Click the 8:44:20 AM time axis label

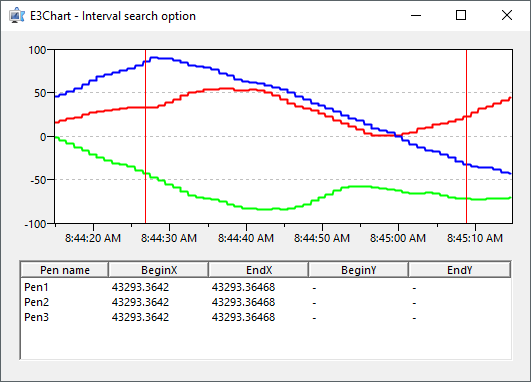click(93, 238)
